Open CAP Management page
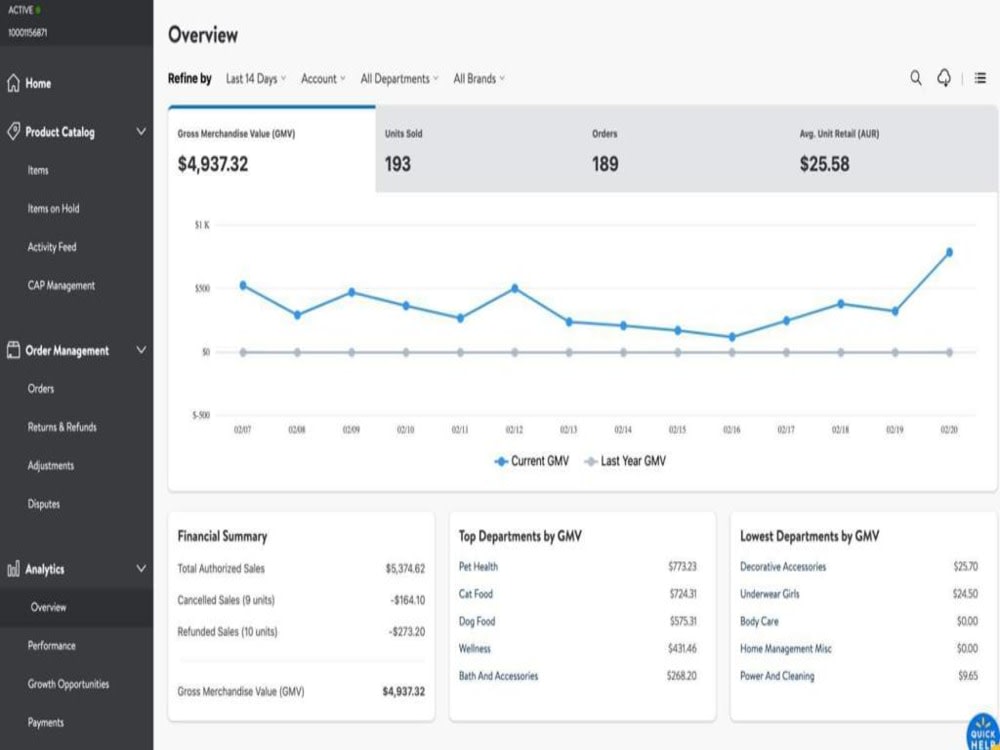This screenshot has width=1000, height=750. coord(61,286)
